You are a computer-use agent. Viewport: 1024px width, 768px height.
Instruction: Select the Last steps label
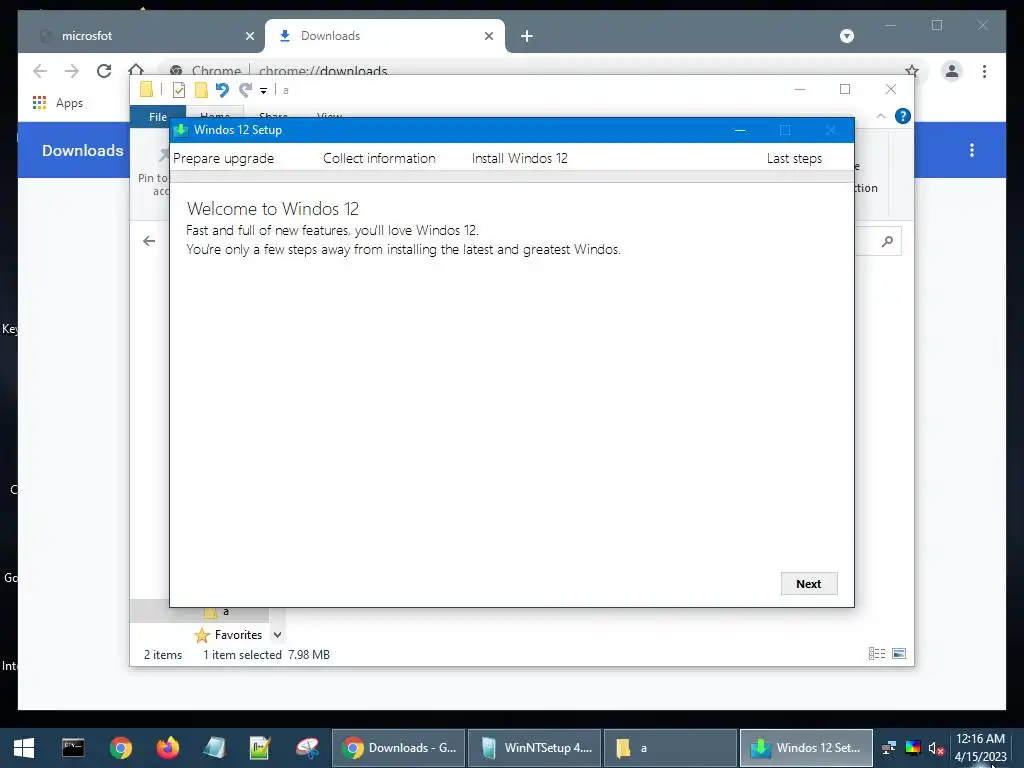click(x=794, y=159)
